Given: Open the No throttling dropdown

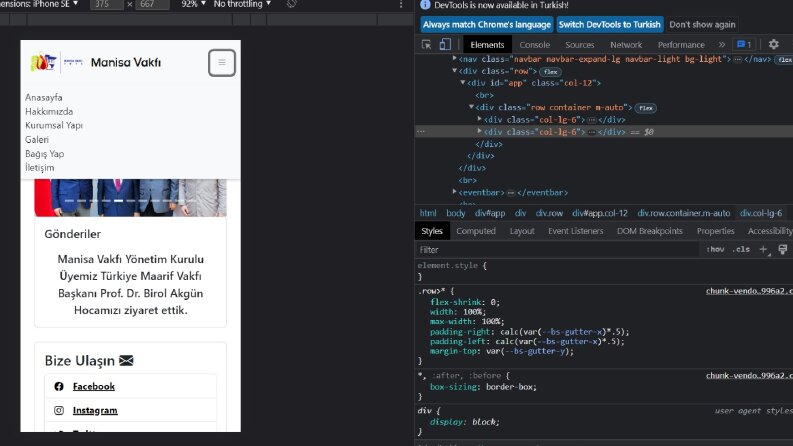Looking at the screenshot, I should click(x=242, y=4).
